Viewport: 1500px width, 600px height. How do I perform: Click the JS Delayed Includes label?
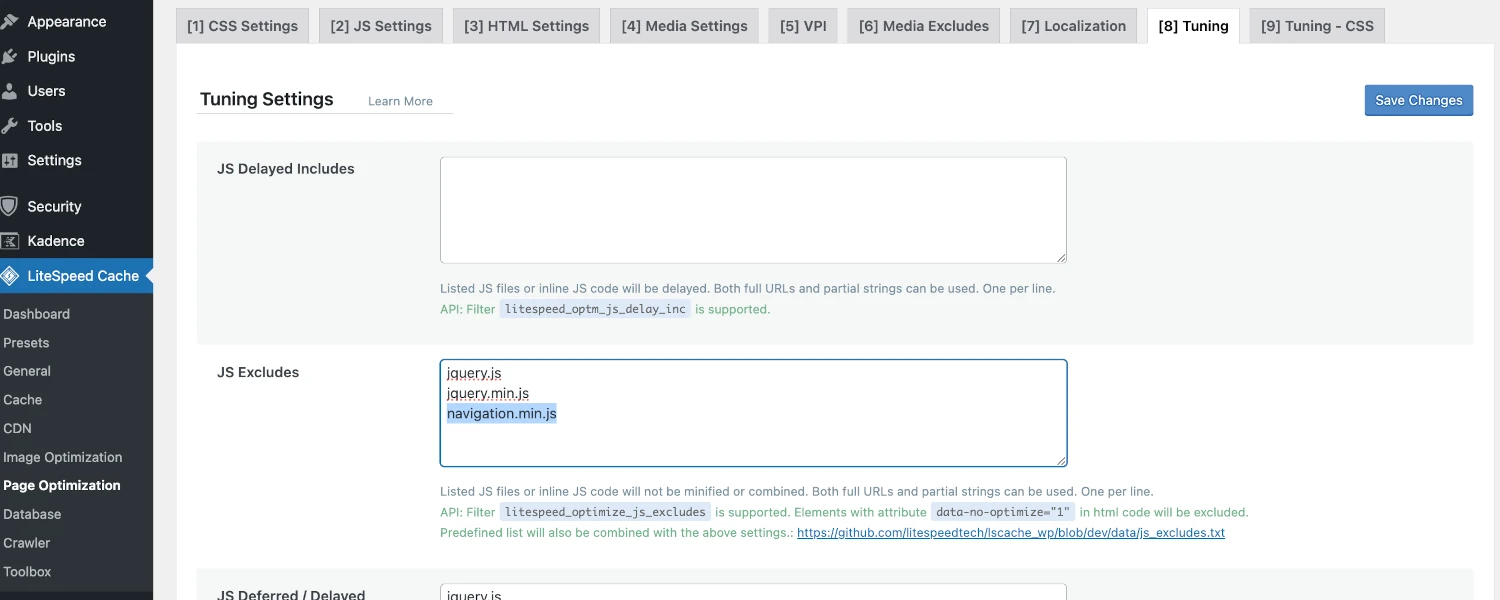point(286,169)
